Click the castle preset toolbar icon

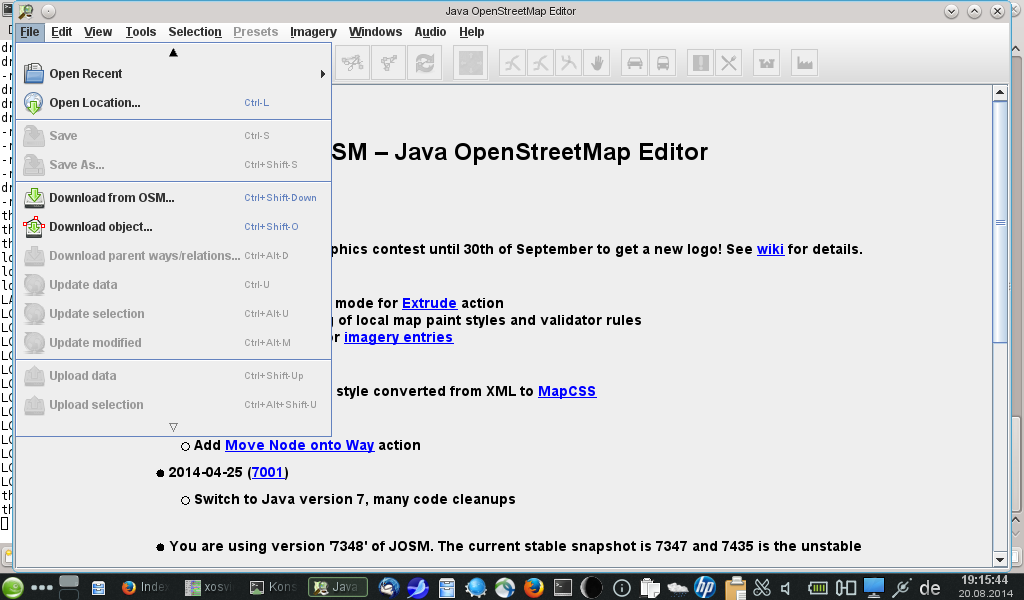pos(766,63)
